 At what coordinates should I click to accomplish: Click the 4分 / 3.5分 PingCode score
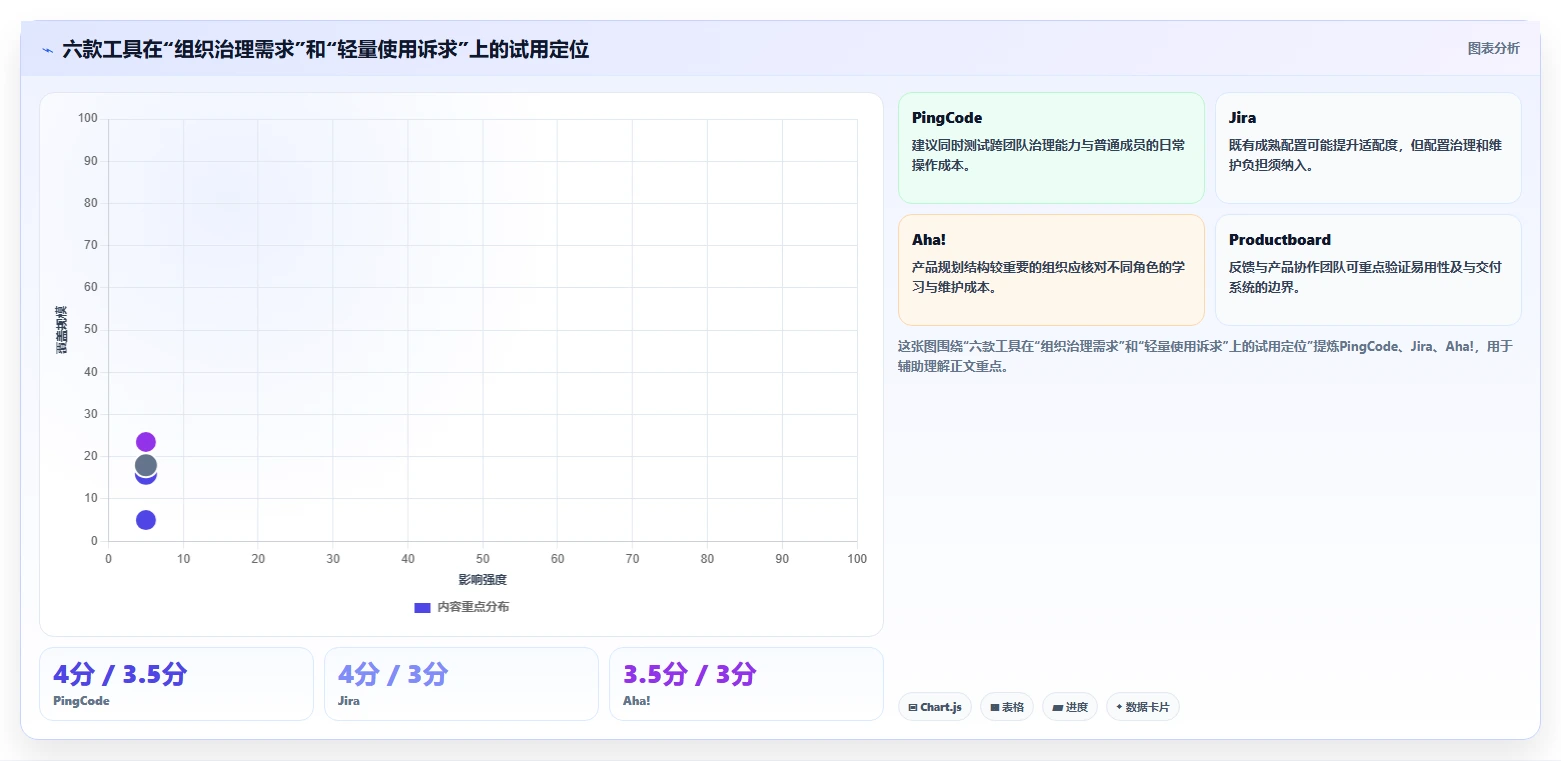pyautogui.click(x=120, y=674)
